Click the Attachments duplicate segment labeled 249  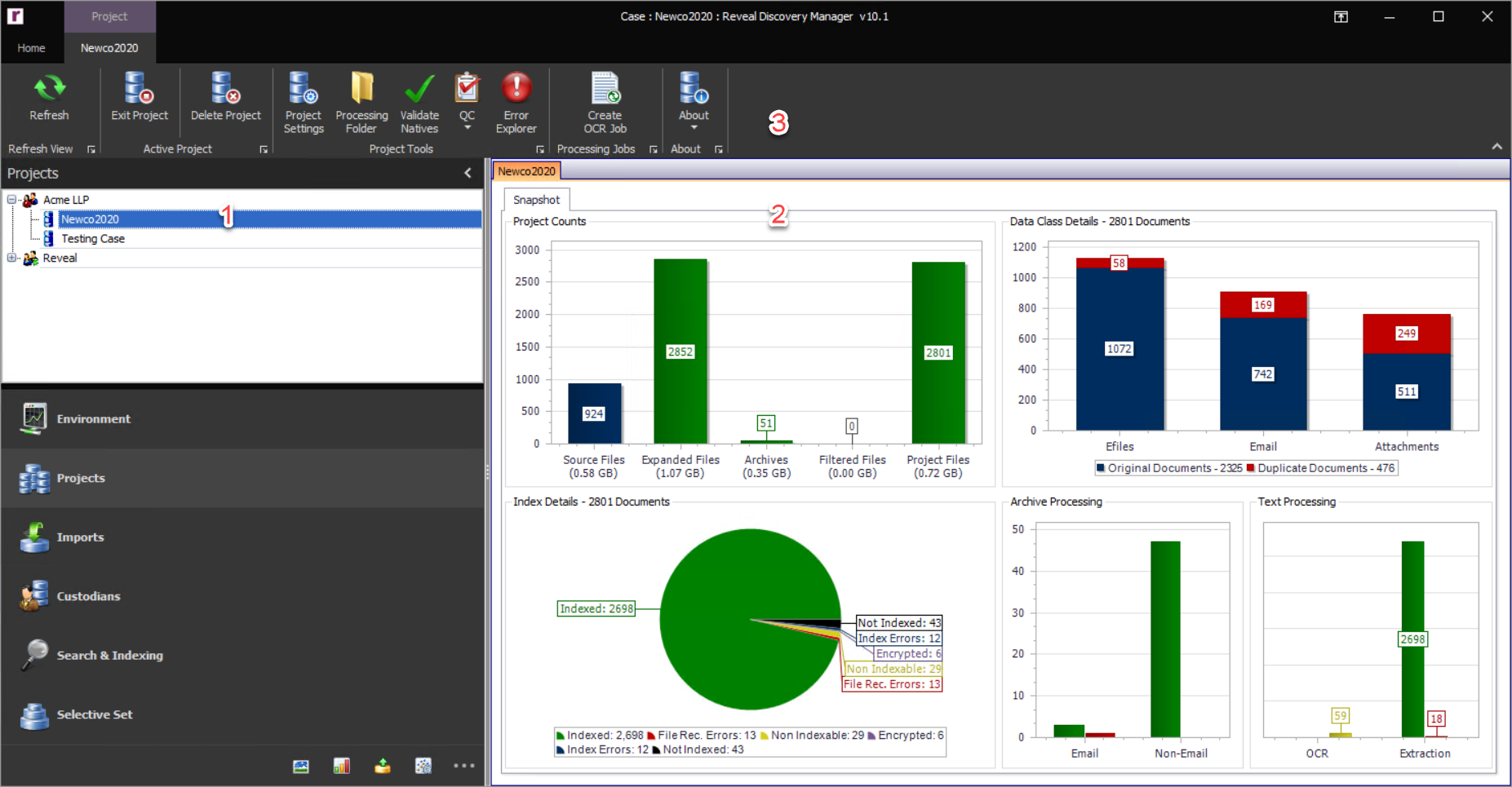pyautogui.click(x=1407, y=334)
